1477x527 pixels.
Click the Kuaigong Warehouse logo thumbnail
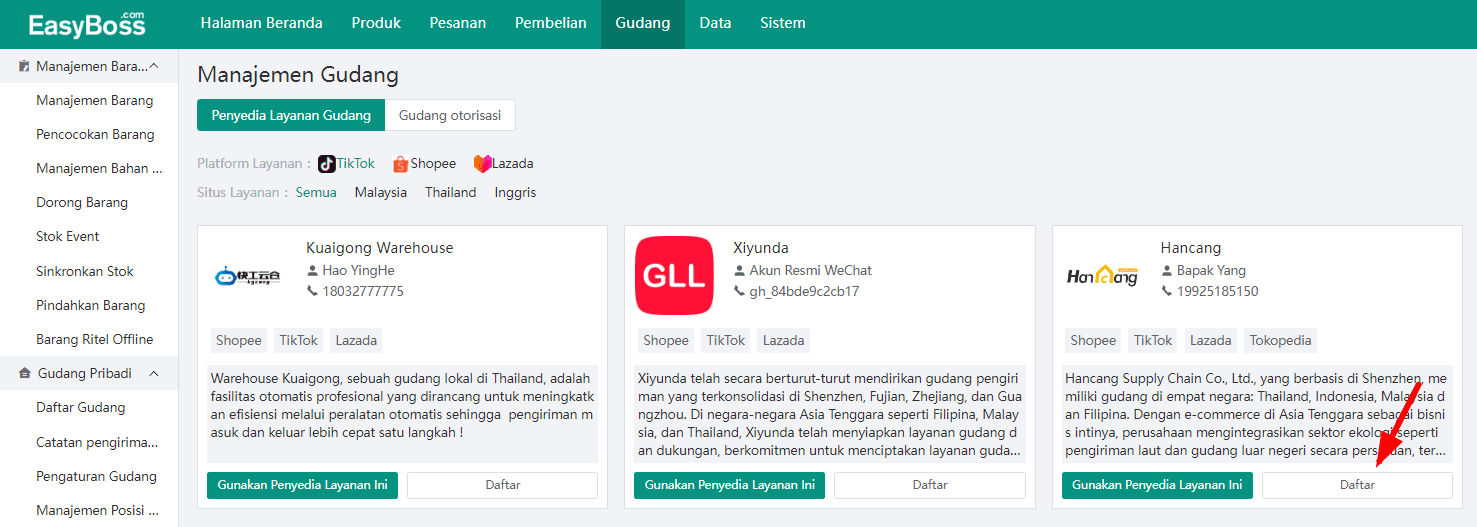click(x=247, y=275)
